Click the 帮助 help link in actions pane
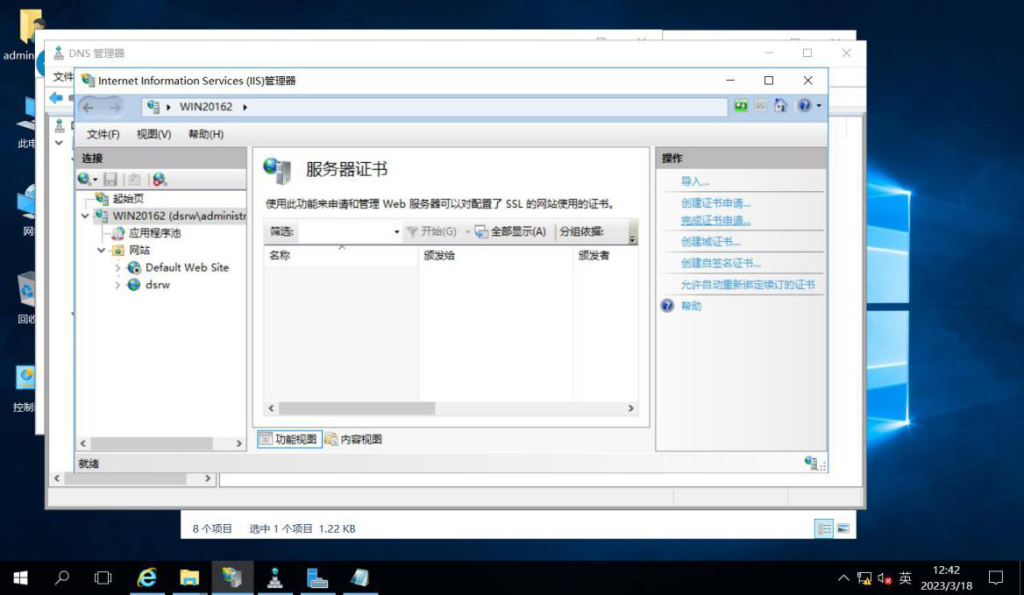Screen dimensions: 1024x595 coord(691,306)
